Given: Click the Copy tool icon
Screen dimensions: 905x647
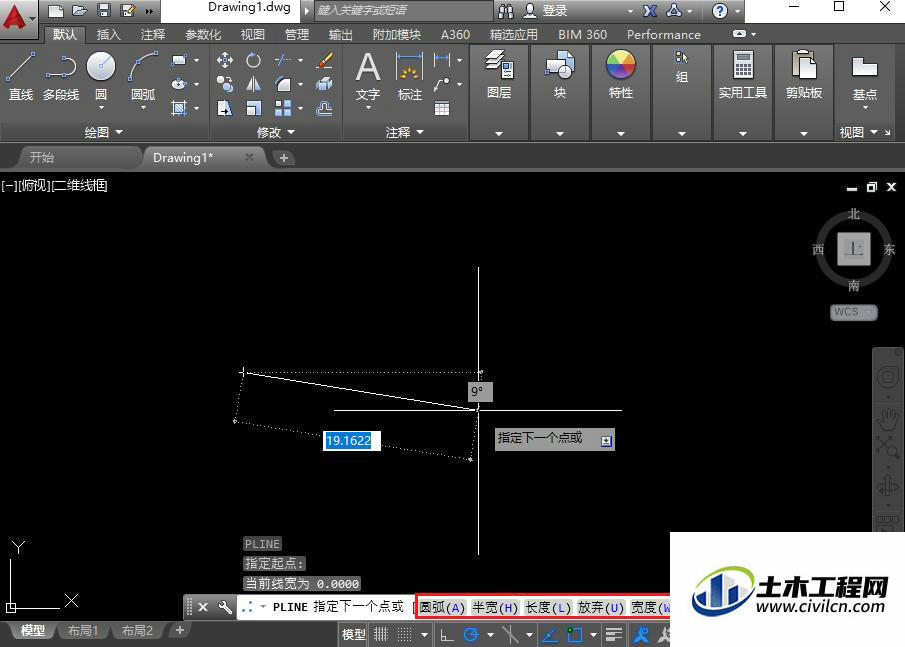Looking at the screenshot, I should pyautogui.click(x=225, y=84).
